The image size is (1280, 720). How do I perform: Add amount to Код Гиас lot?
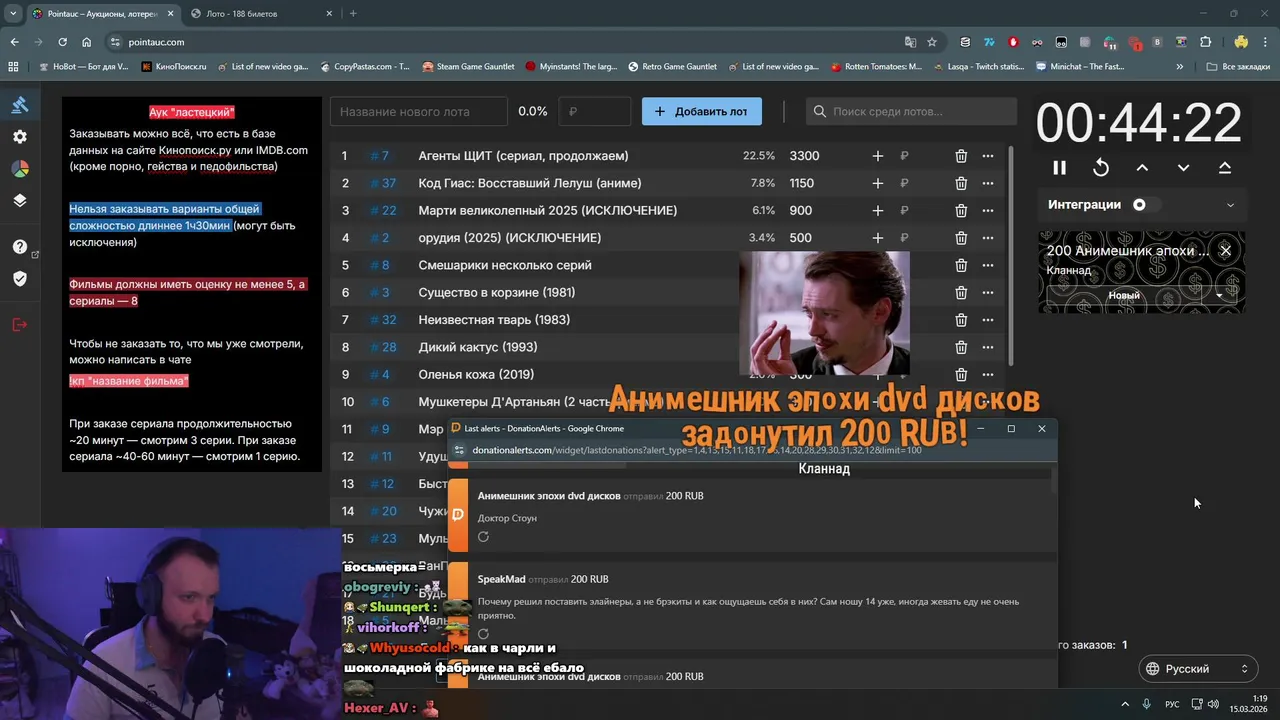coord(877,183)
